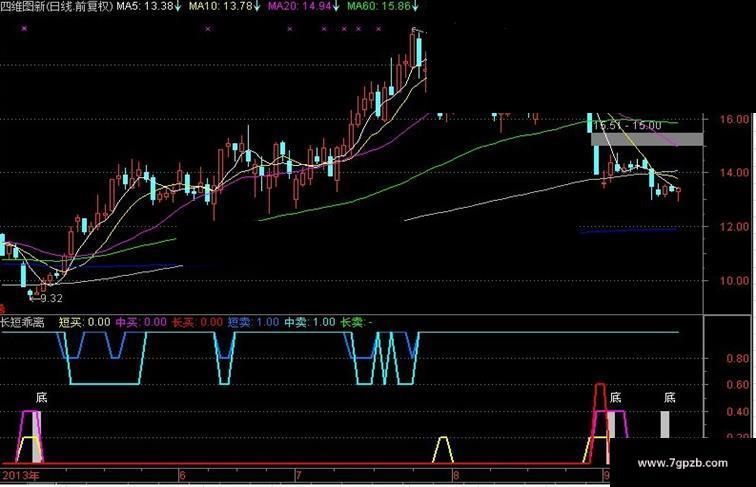
Task: Click the gray price gap rectangle
Action: pos(647,139)
